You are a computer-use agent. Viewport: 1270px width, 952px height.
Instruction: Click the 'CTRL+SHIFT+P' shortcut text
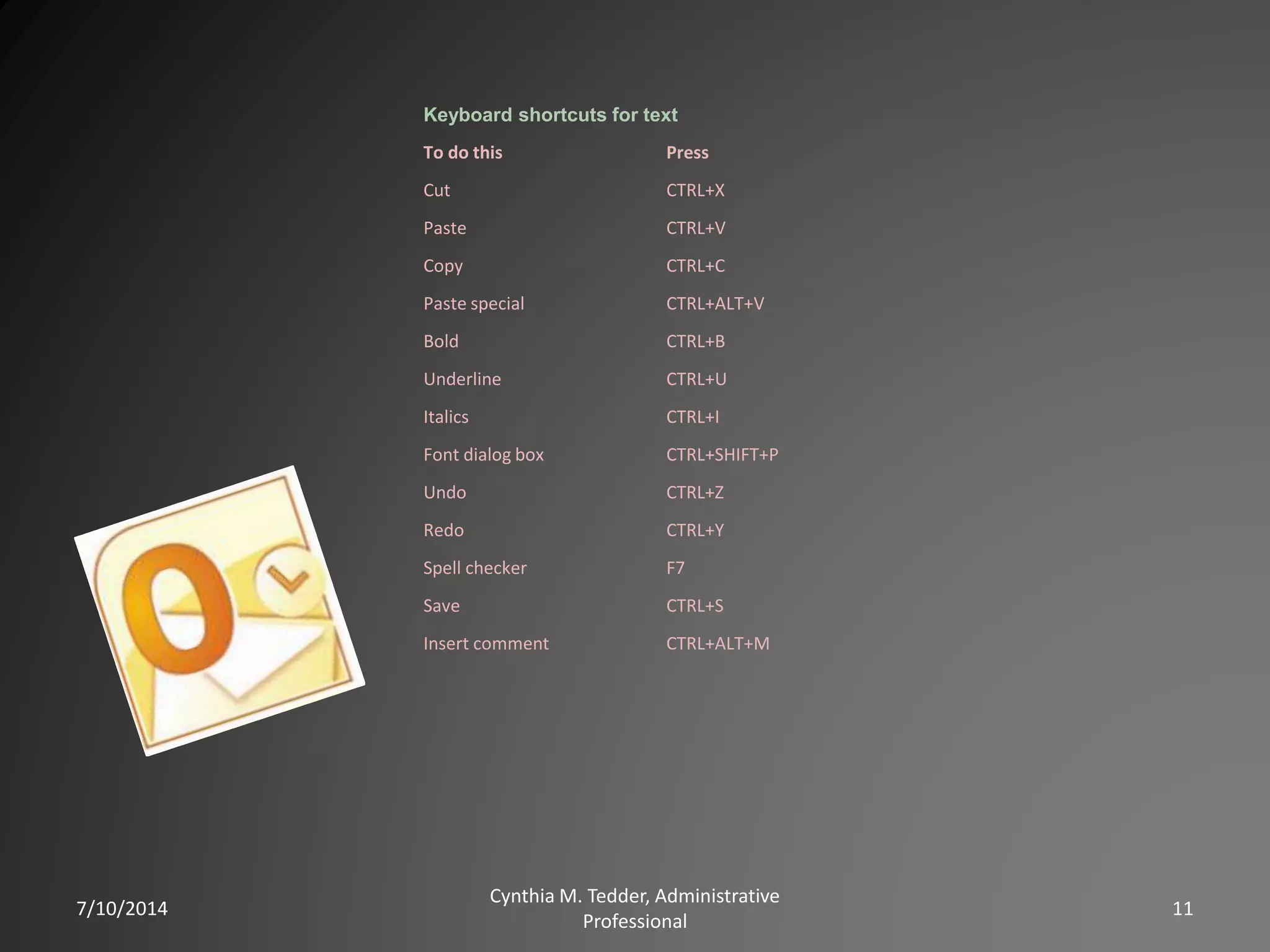(x=722, y=455)
